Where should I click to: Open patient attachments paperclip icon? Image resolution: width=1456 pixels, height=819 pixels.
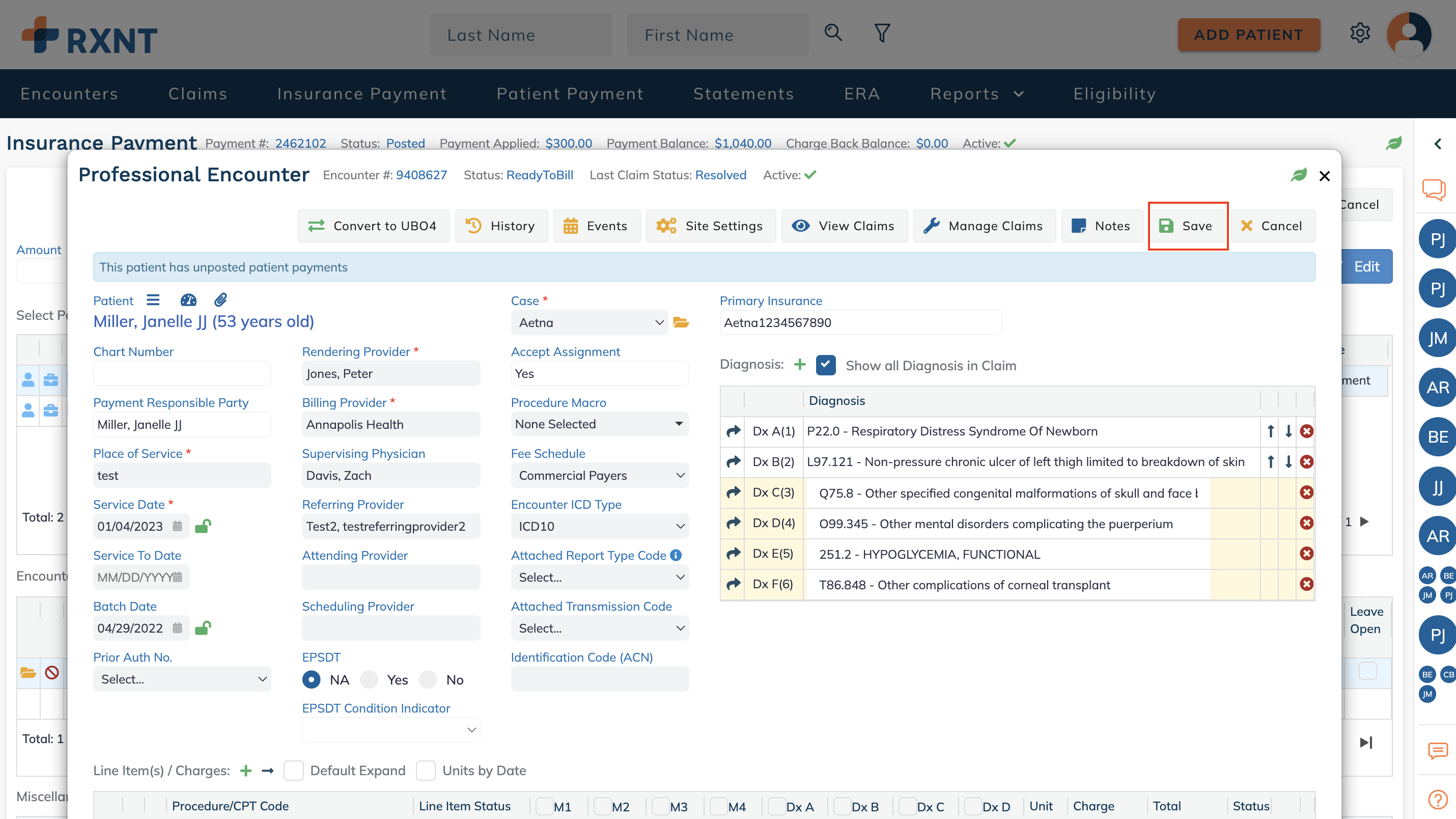[220, 300]
